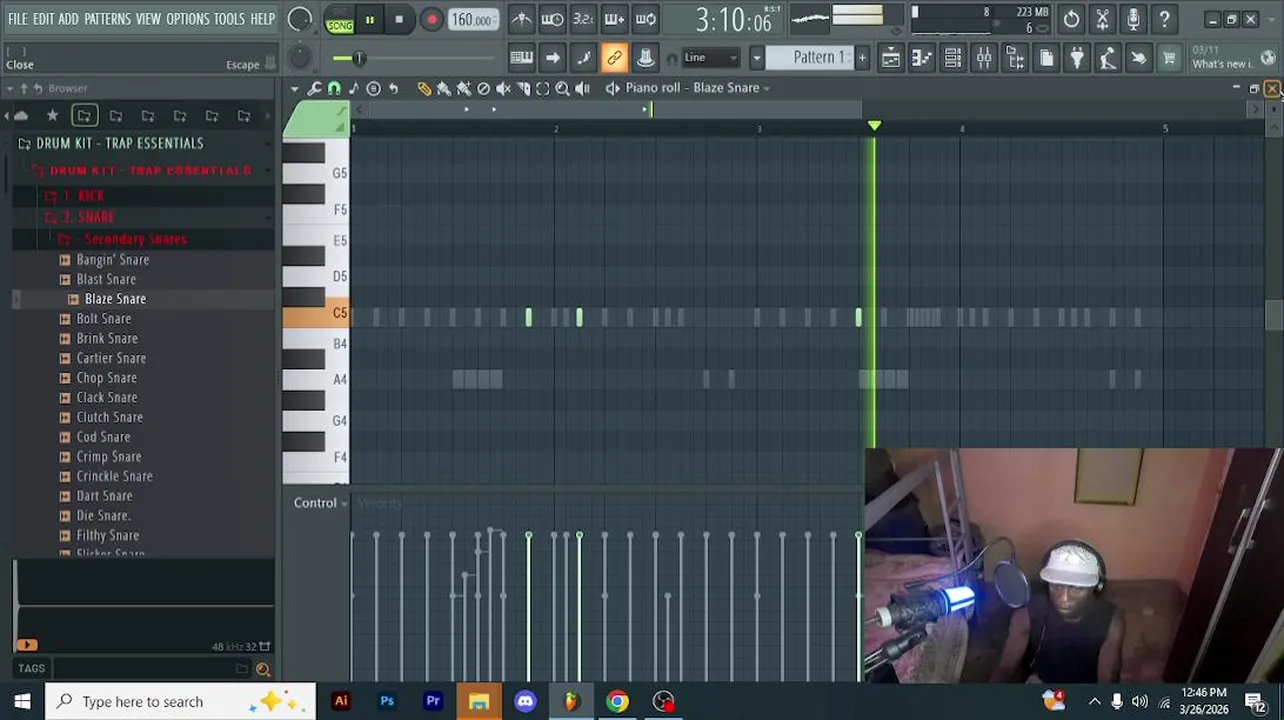Open the FILE menu
The width and height of the screenshot is (1284, 720).
click(x=17, y=19)
